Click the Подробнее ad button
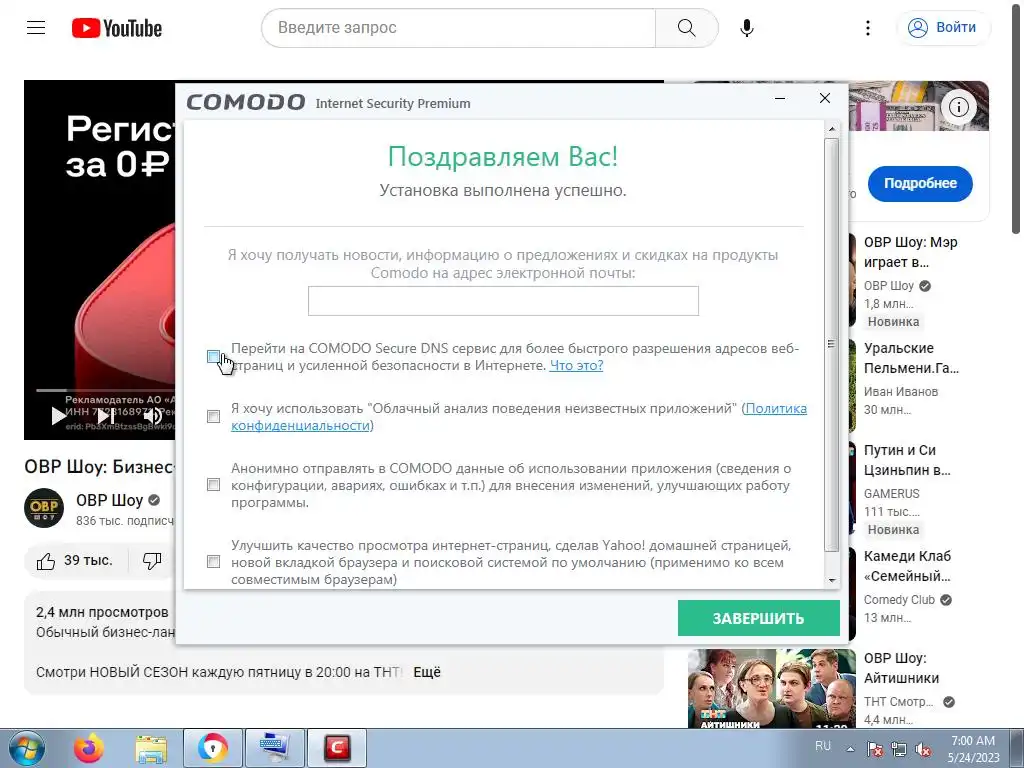The width and height of the screenshot is (1024, 768). 920,184
